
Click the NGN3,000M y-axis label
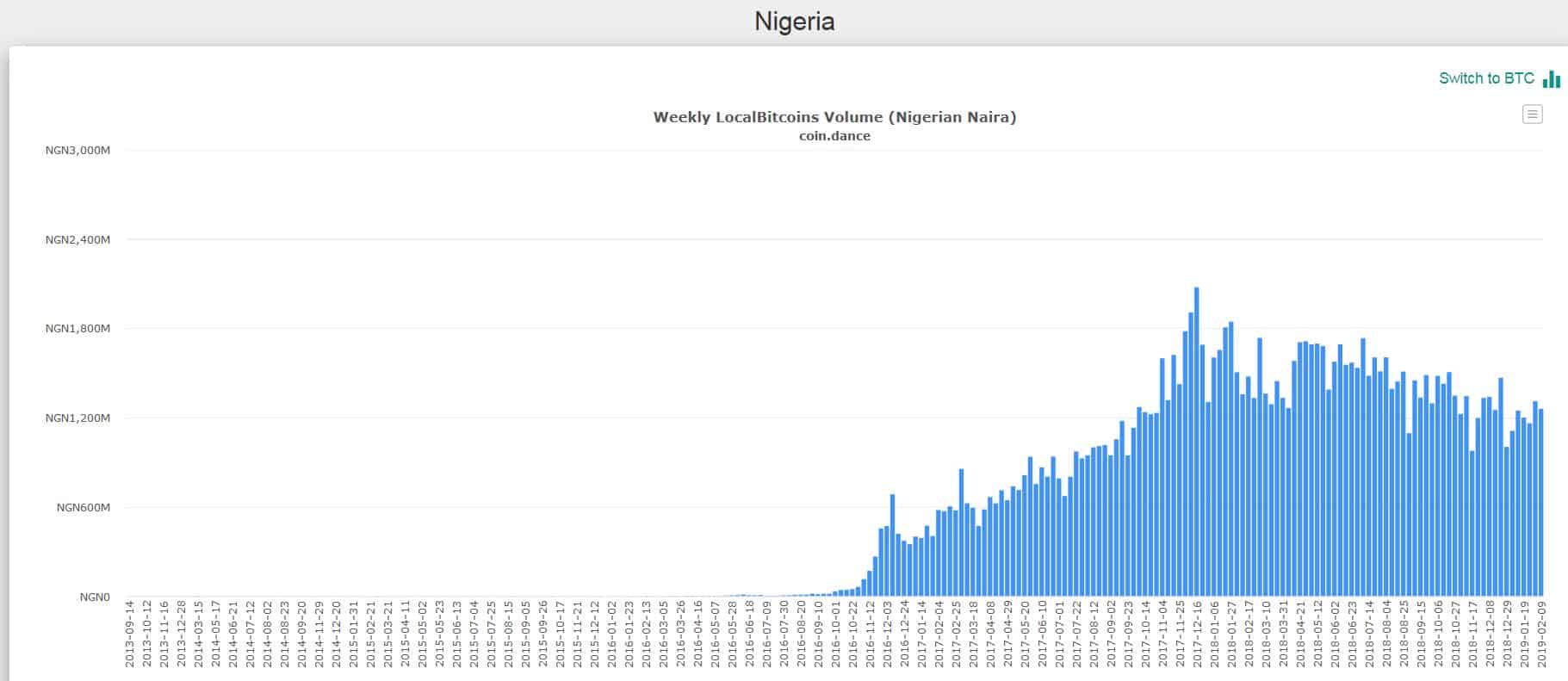(77, 151)
